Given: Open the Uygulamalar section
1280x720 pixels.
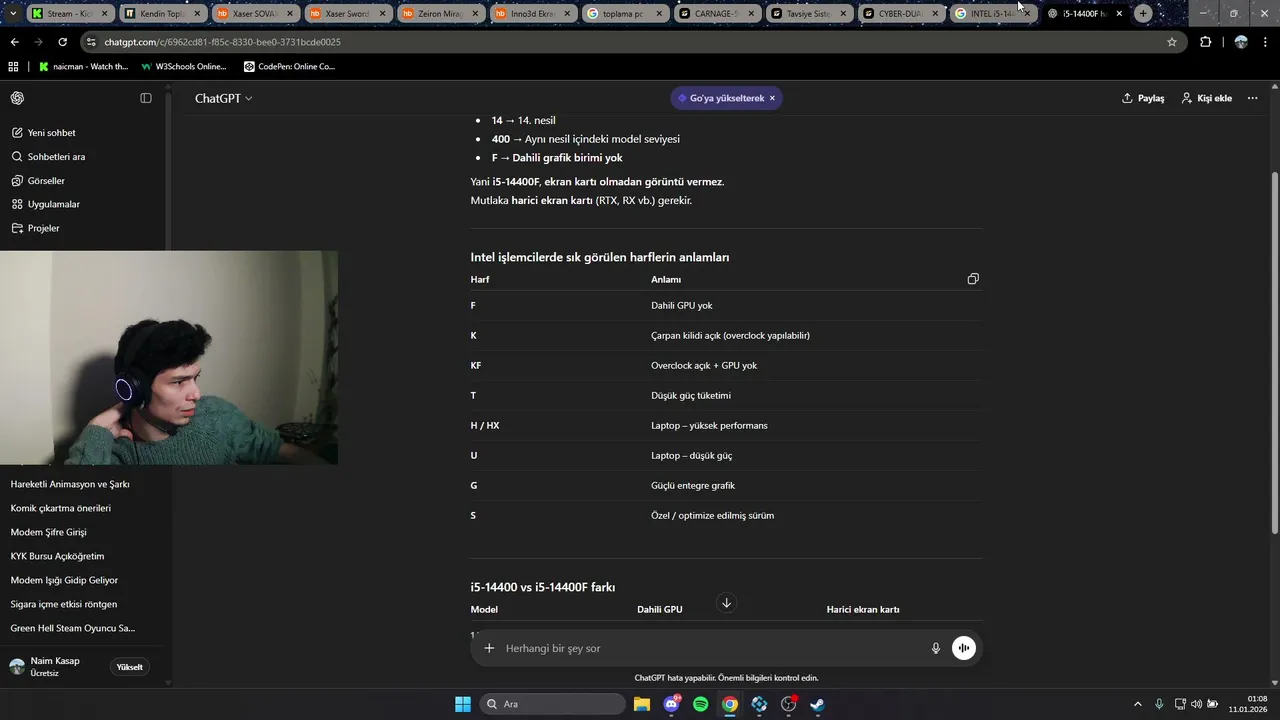Looking at the screenshot, I should (x=46, y=204).
